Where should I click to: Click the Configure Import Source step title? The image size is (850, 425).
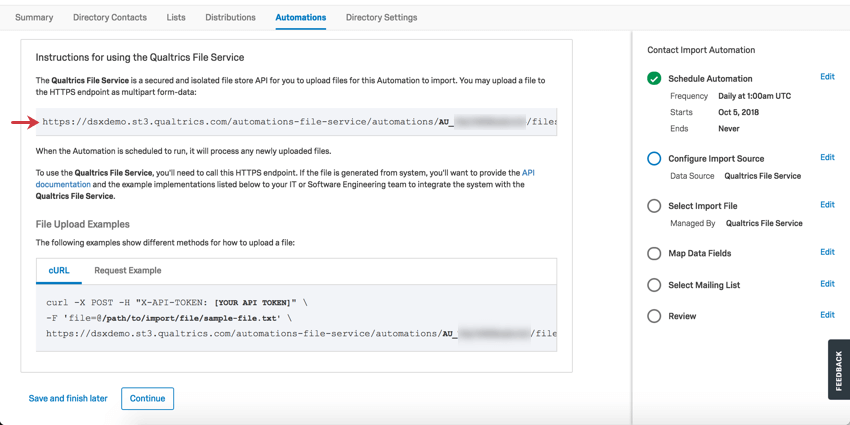click(716, 159)
